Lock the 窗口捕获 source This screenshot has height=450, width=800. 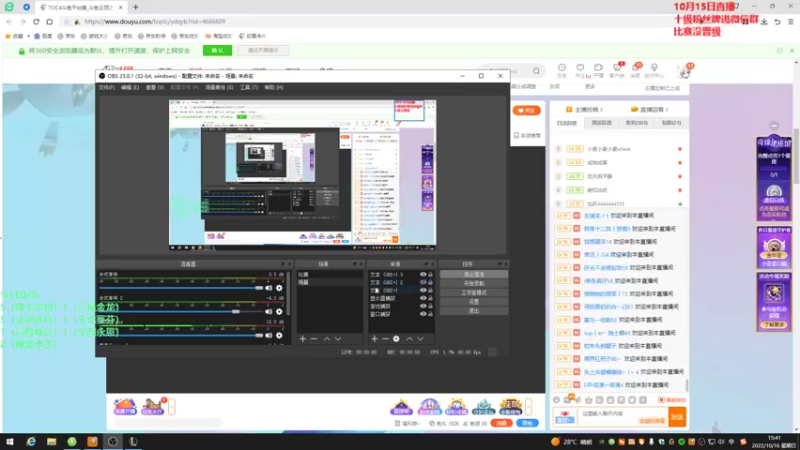pyautogui.click(x=430, y=314)
